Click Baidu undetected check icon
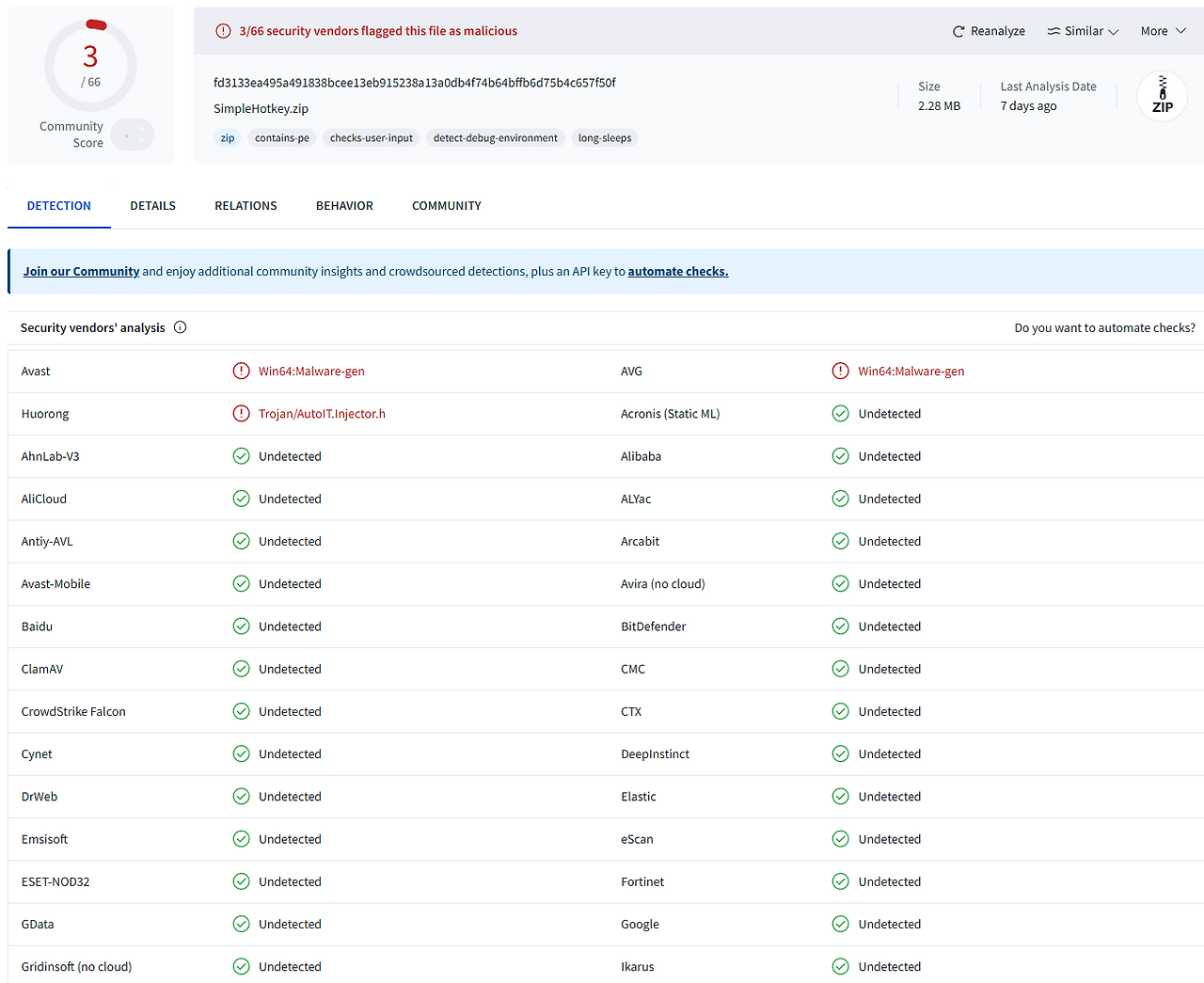This screenshot has height=983, width=1204. [241, 626]
